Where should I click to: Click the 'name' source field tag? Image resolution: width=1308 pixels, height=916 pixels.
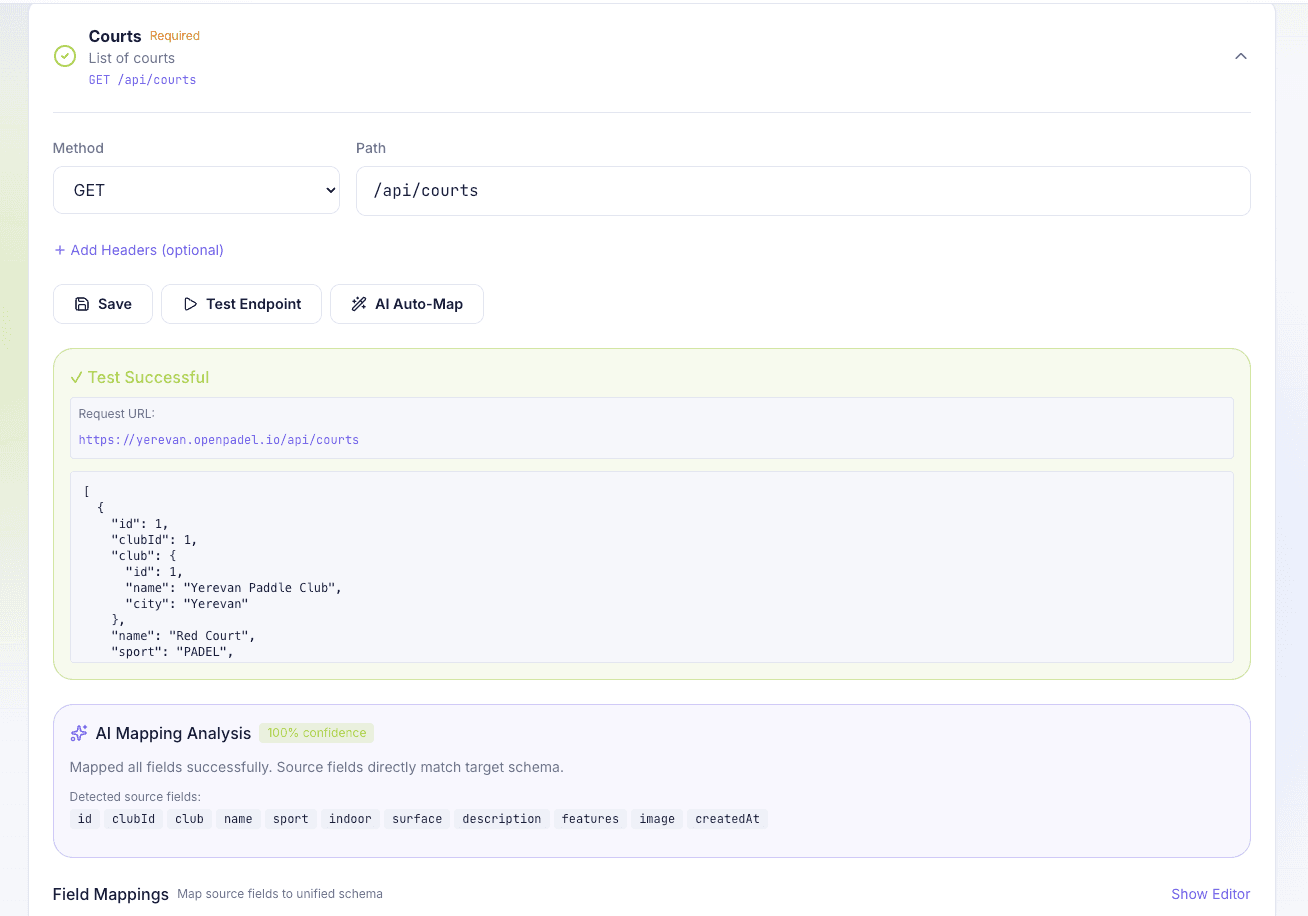click(238, 819)
